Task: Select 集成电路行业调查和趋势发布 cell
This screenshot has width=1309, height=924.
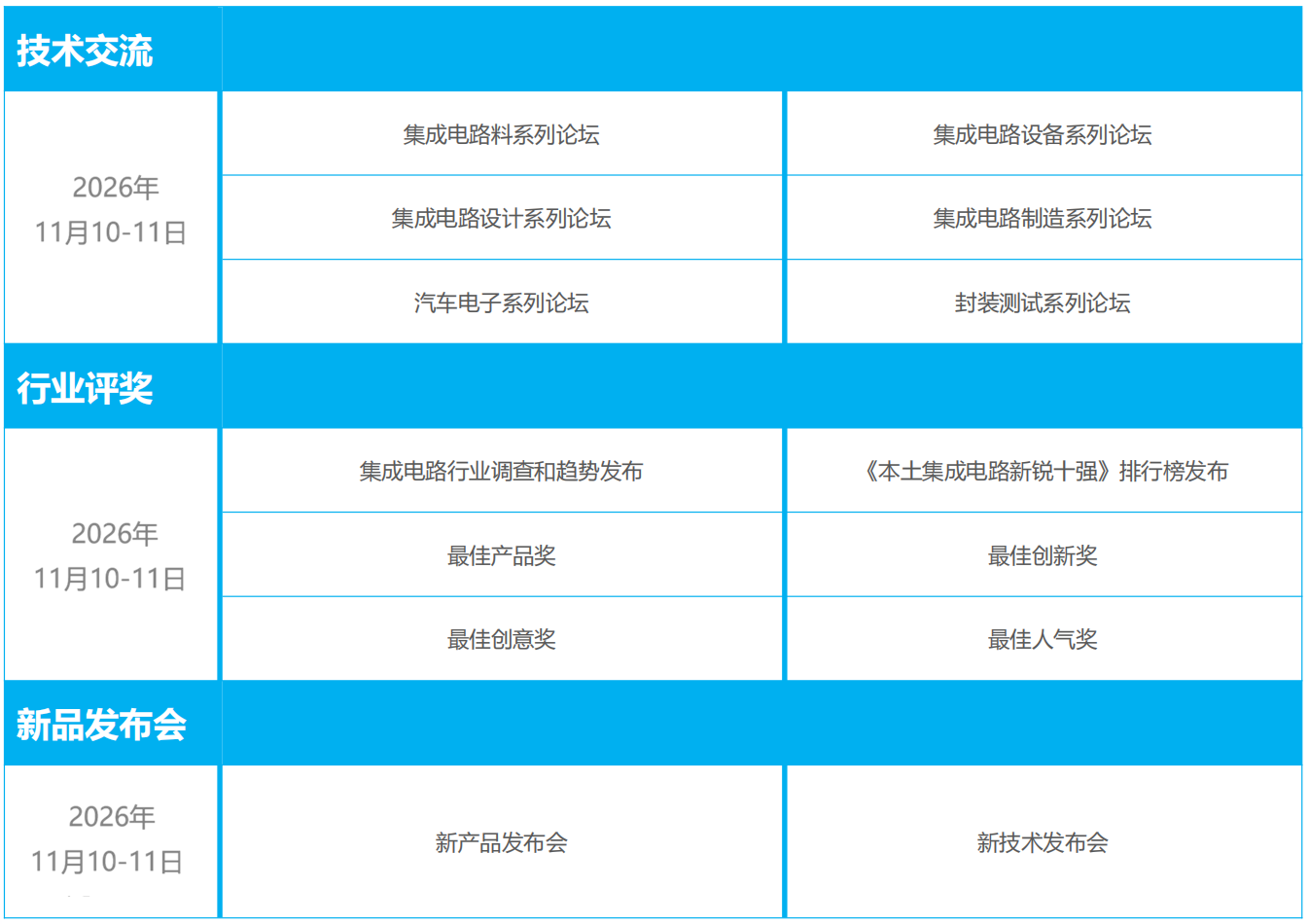Action: [x=501, y=472]
